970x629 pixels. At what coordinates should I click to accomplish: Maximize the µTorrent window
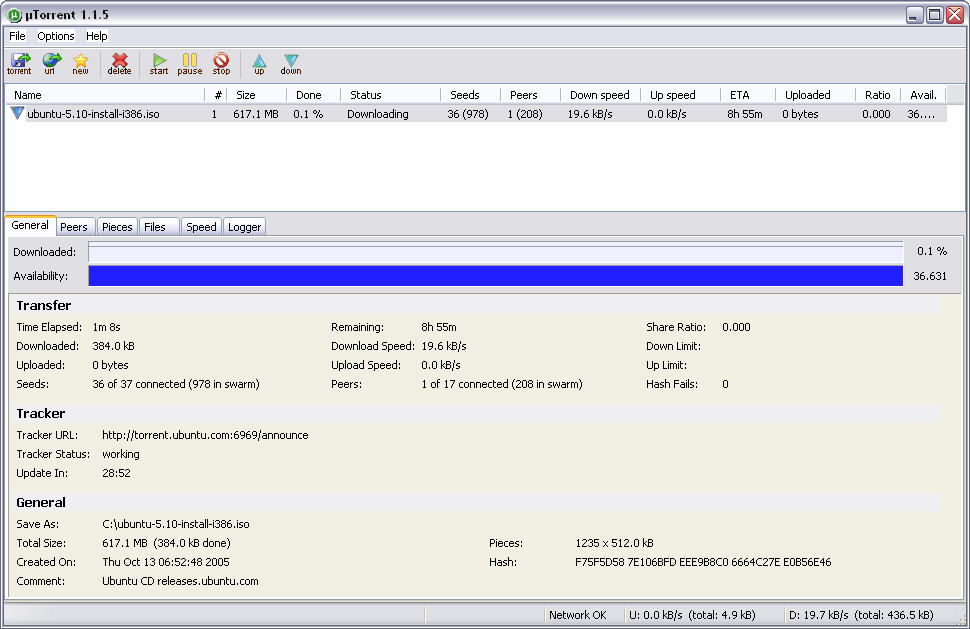click(x=934, y=15)
